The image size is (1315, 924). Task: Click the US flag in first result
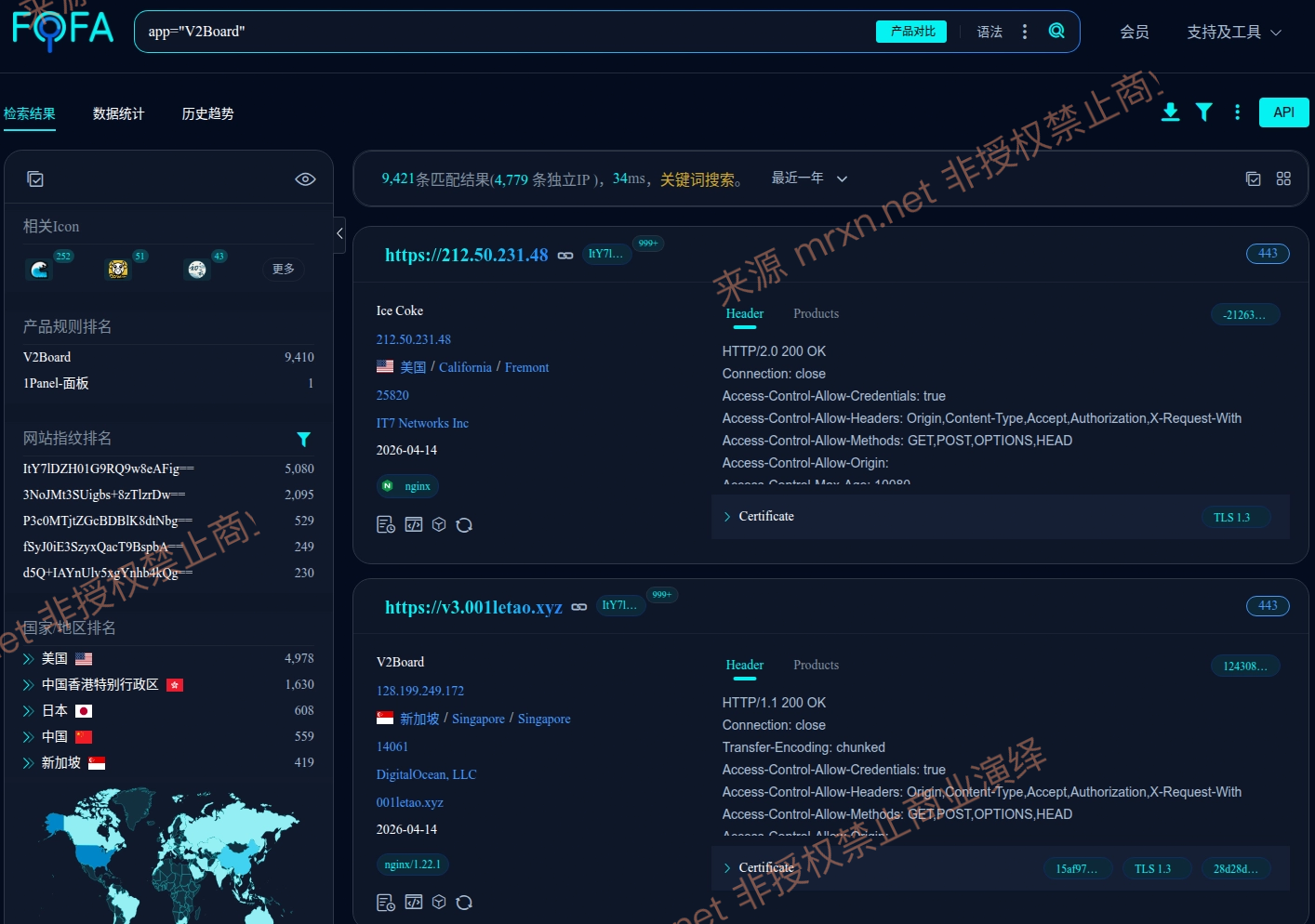[385, 366]
